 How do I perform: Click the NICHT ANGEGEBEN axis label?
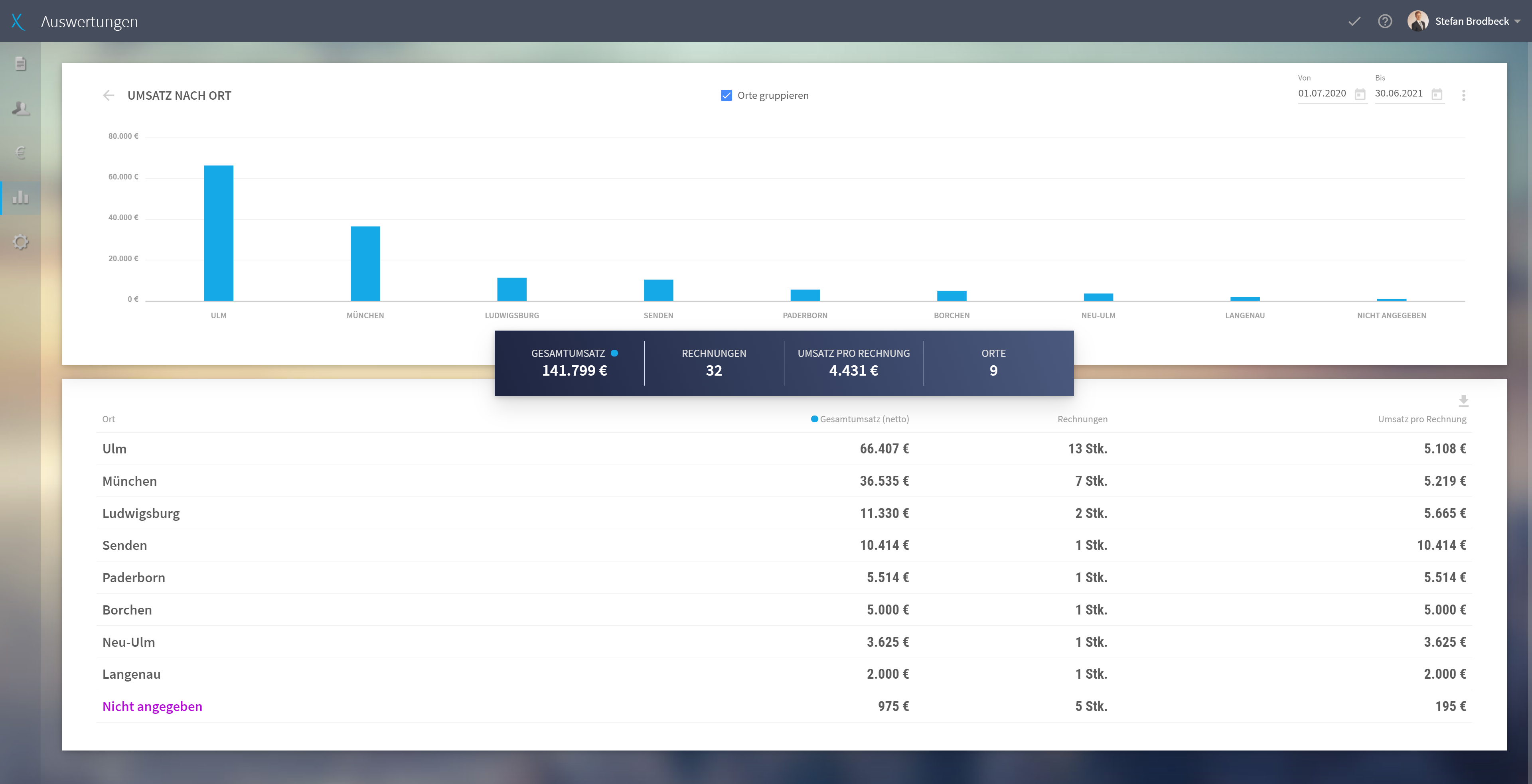[x=1391, y=315]
